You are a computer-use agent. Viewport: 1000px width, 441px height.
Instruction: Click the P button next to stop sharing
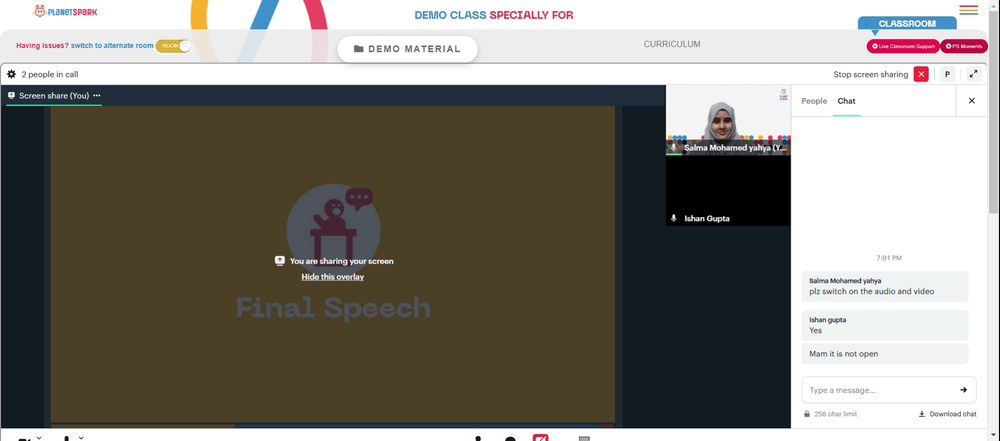coord(947,74)
